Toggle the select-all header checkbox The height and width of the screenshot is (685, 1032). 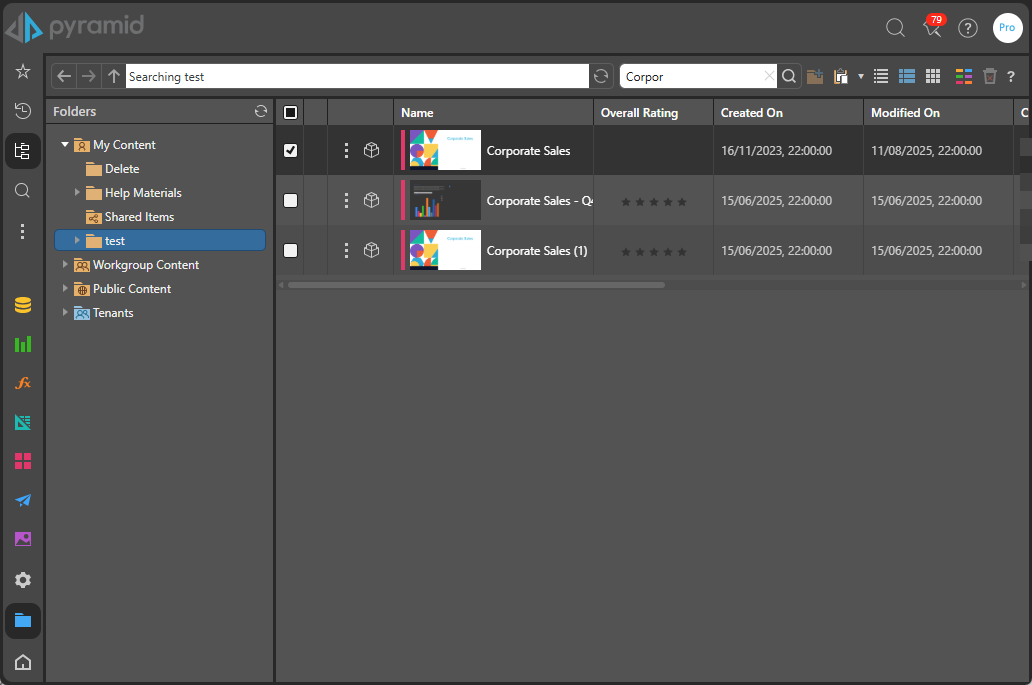pyautogui.click(x=290, y=113)
